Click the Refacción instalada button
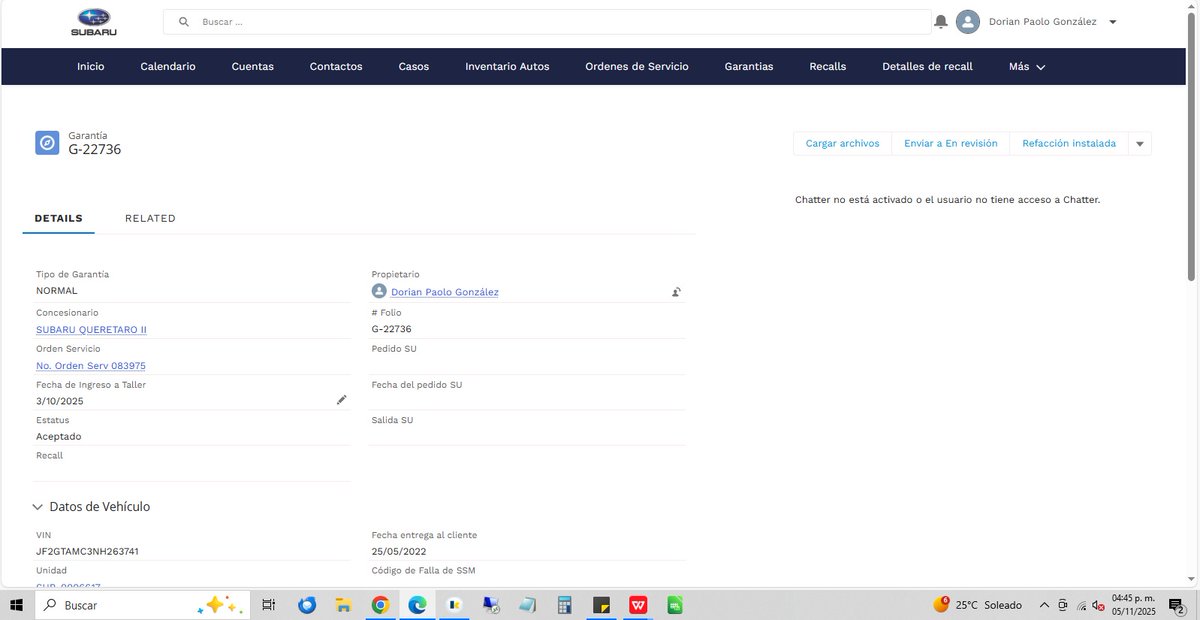The width and height of the screenshot is (1200, 620). coord(1069,144)
